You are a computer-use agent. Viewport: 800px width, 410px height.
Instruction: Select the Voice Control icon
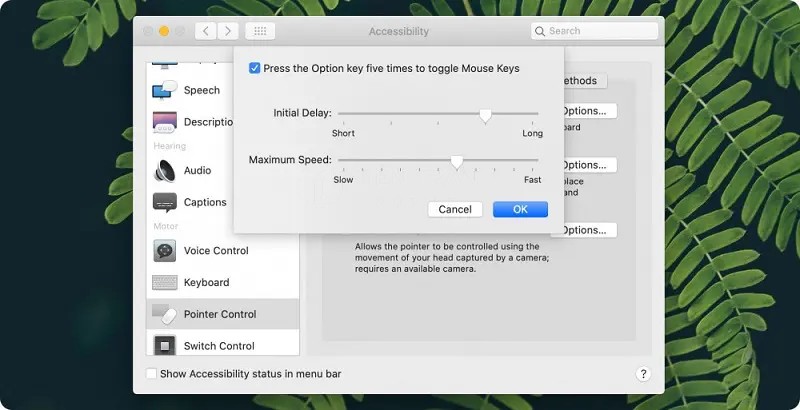click(165, 251)
